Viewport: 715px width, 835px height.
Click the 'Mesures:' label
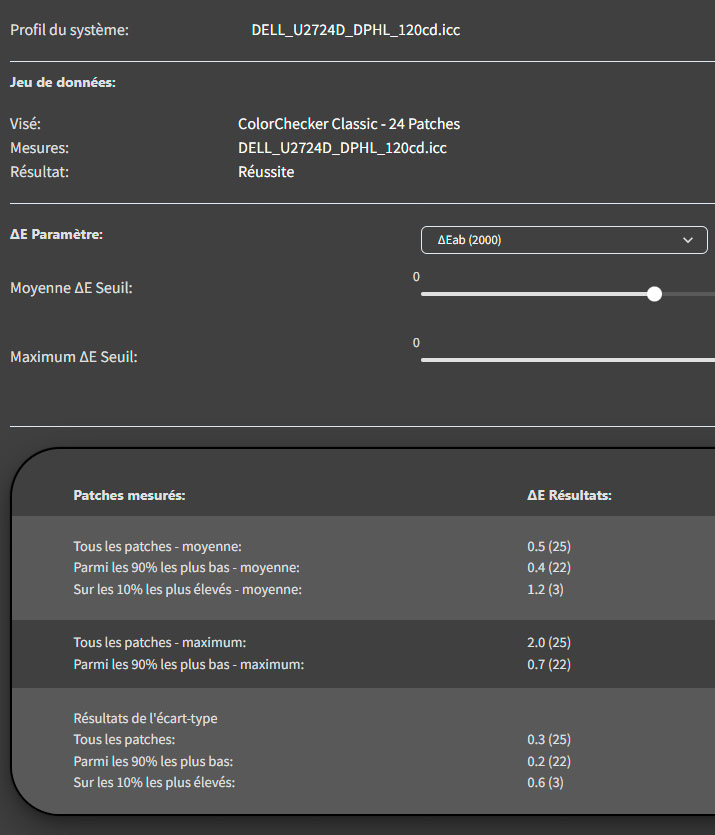[x=39, y=148]
